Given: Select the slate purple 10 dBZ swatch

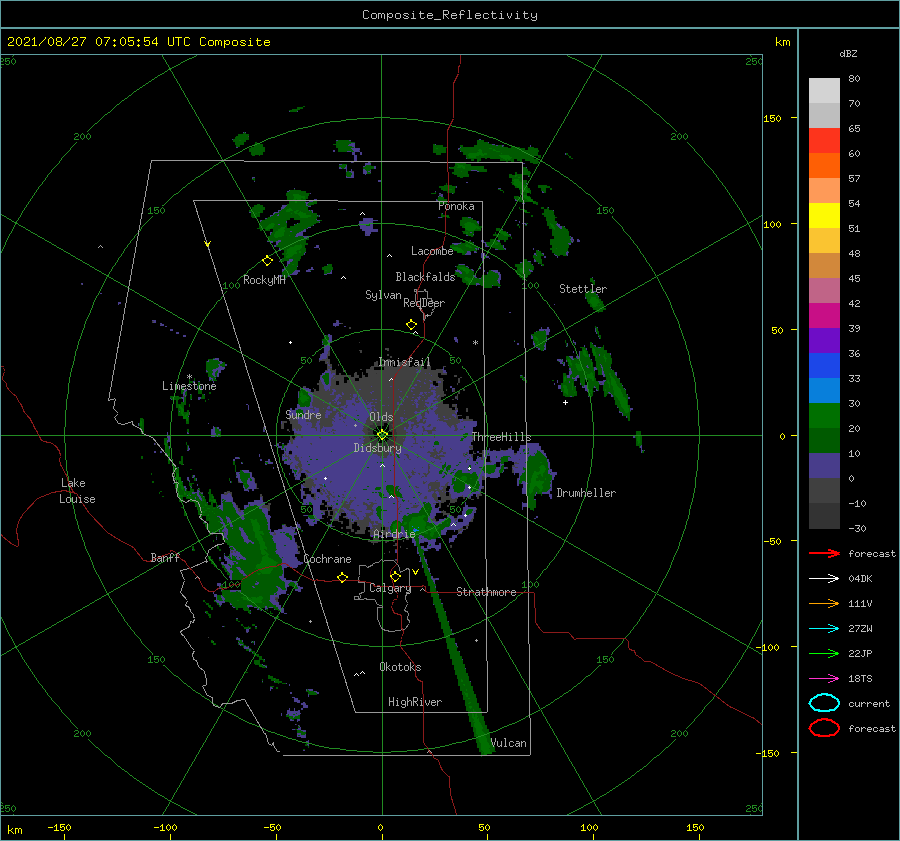Looking at the screenshot, I should [824, 466].
